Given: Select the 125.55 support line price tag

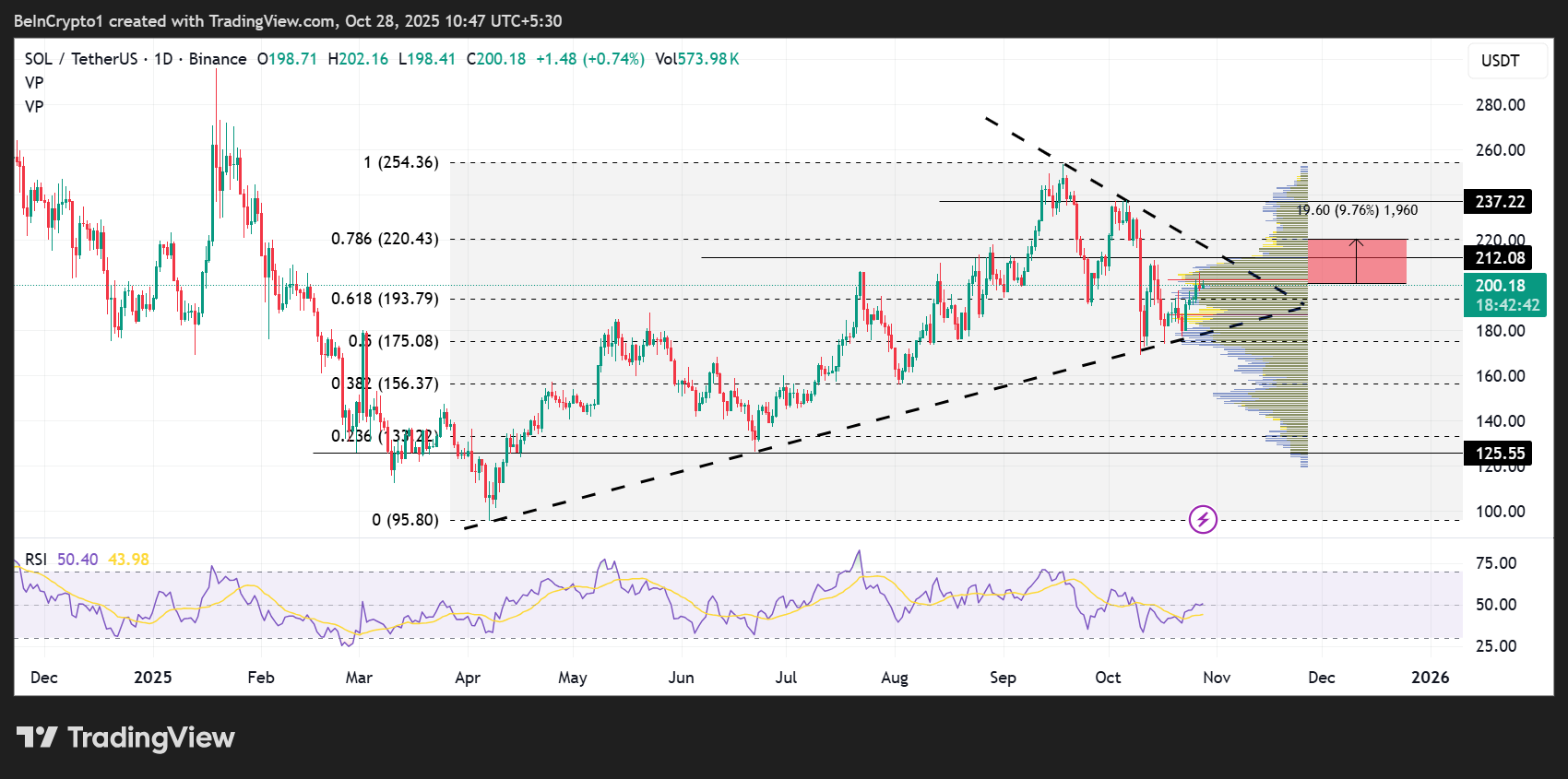Looking at the screenshot, I should pyautogui.click(x=1499, y=453).
